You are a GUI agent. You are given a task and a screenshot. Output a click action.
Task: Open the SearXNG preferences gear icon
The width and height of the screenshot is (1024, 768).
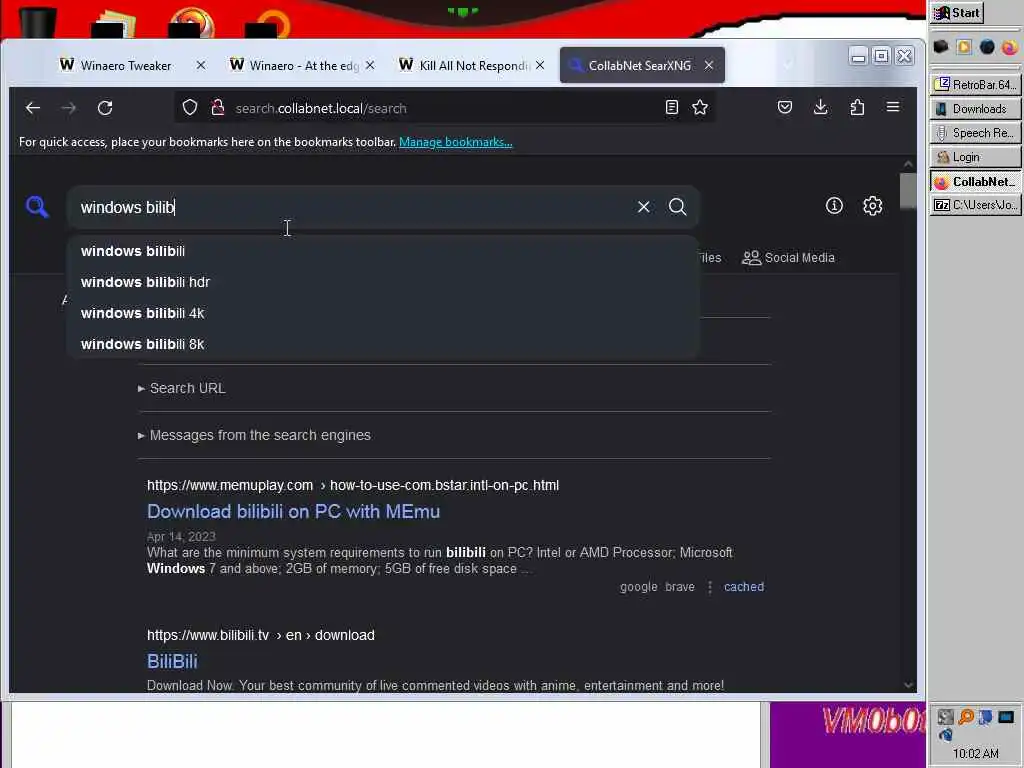(872, 206)
